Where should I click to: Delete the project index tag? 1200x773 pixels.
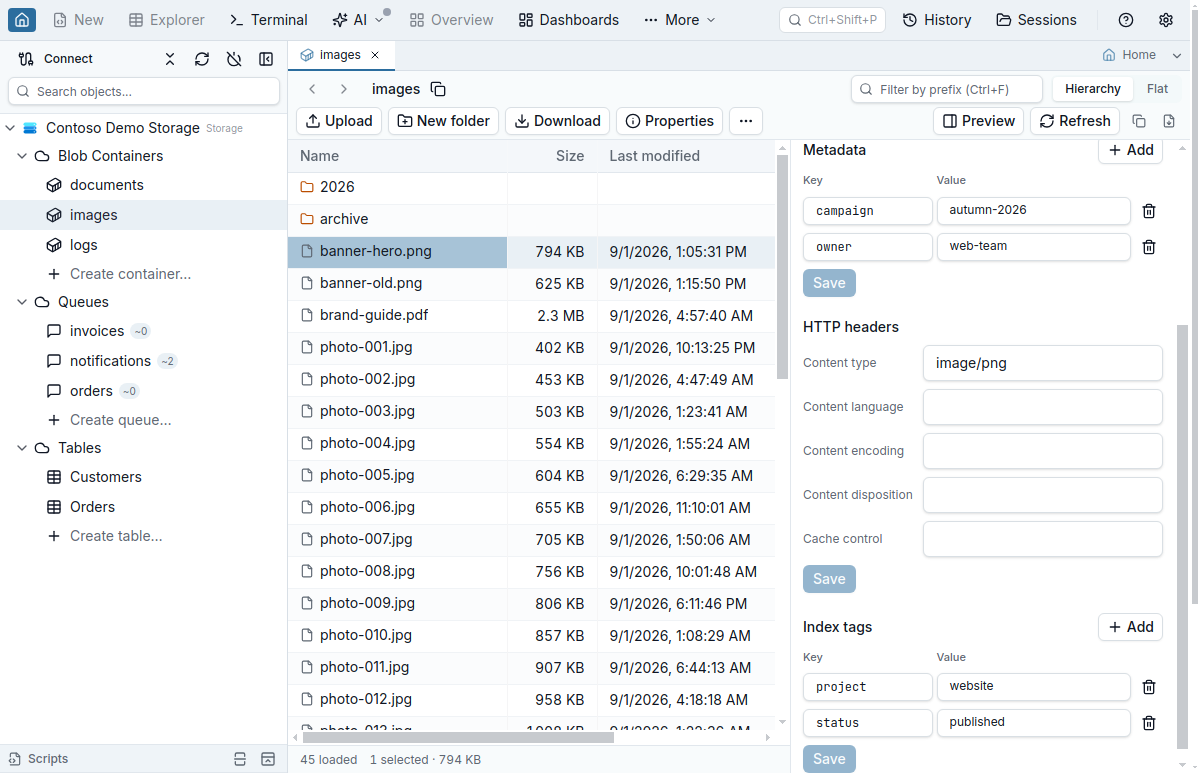(1149, 687)
